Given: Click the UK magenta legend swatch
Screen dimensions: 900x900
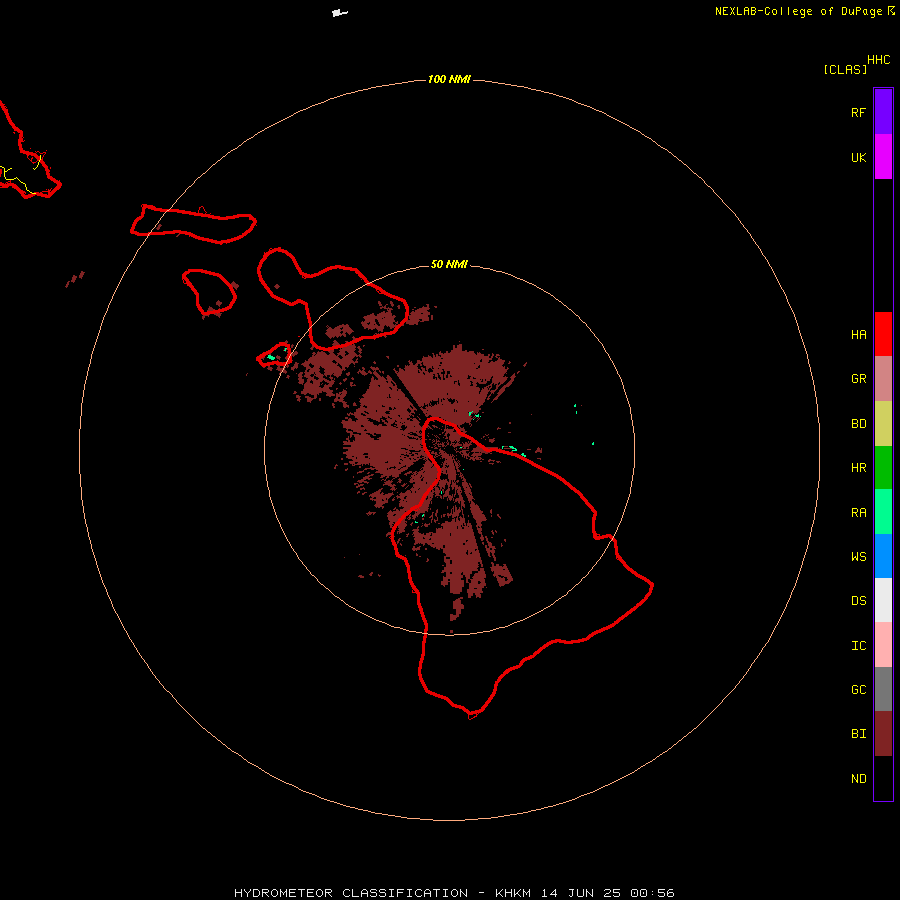Looking at the screenshot, I should [883, 157].
